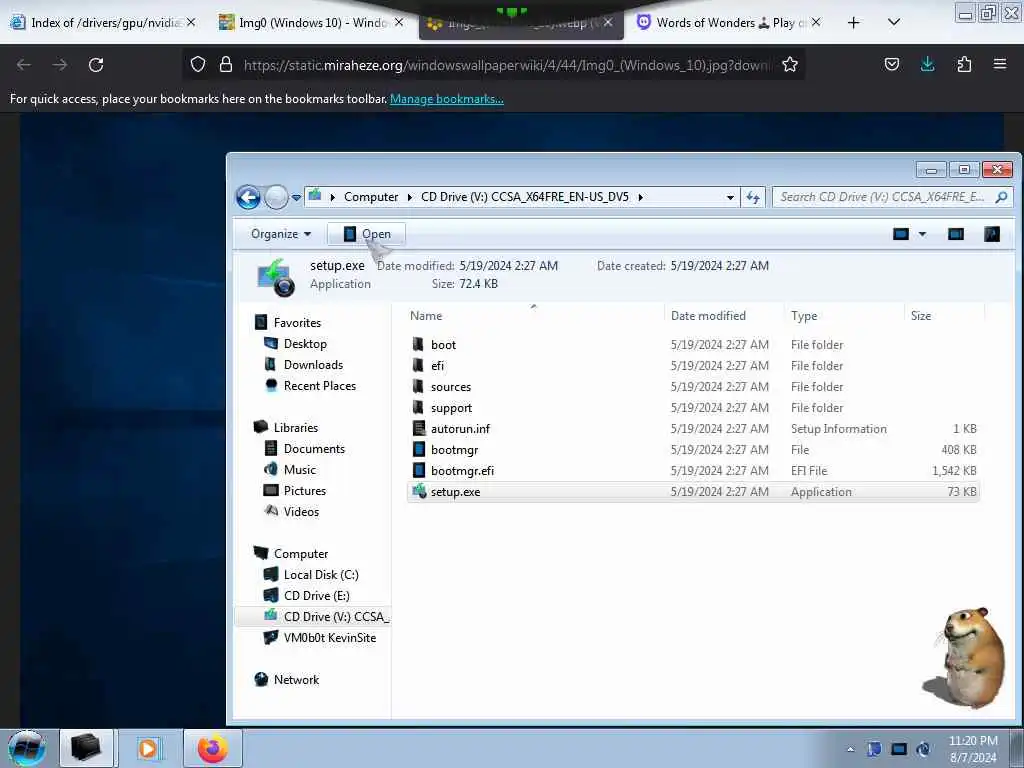This screenshot has height=768, width=1024.
Task: Click the Explorer refresh button
Action: [x=753, y=197]
